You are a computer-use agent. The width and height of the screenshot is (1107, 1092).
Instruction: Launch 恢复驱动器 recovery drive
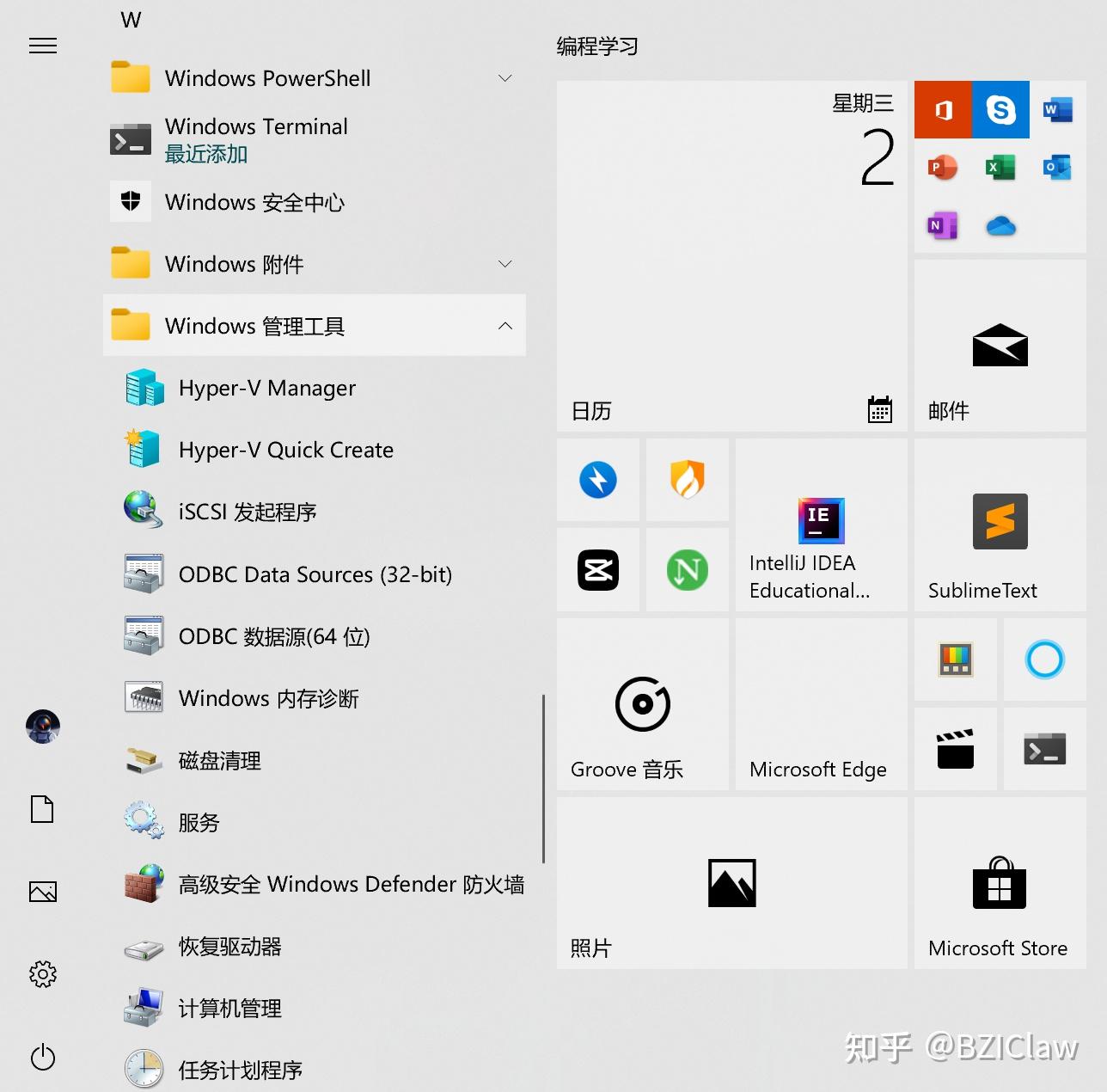pos(315,947)
